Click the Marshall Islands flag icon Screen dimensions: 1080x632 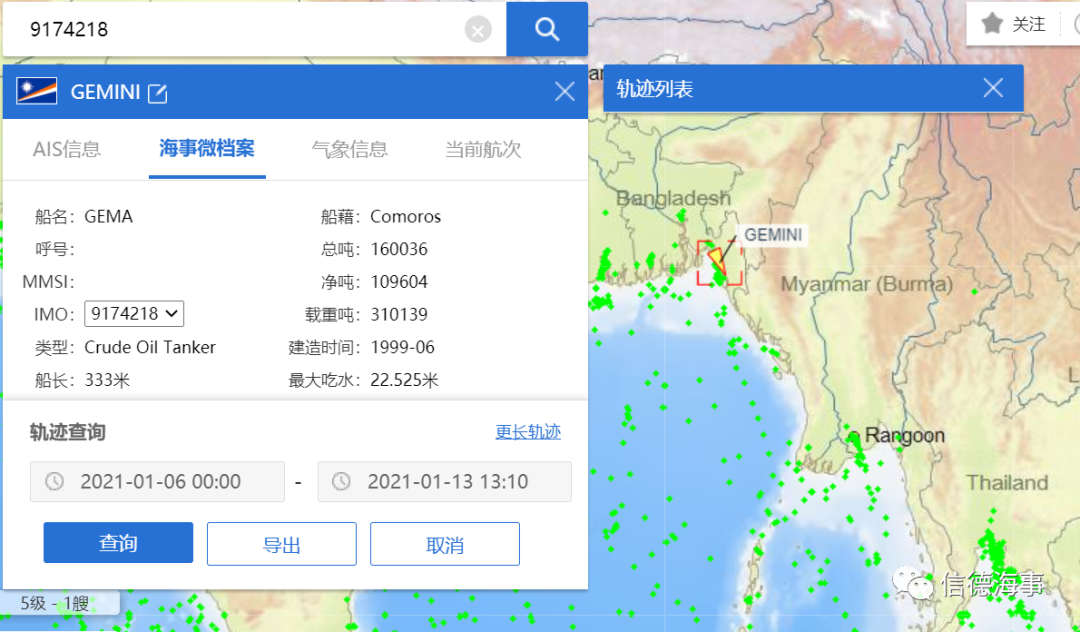[x=37, y=92]
